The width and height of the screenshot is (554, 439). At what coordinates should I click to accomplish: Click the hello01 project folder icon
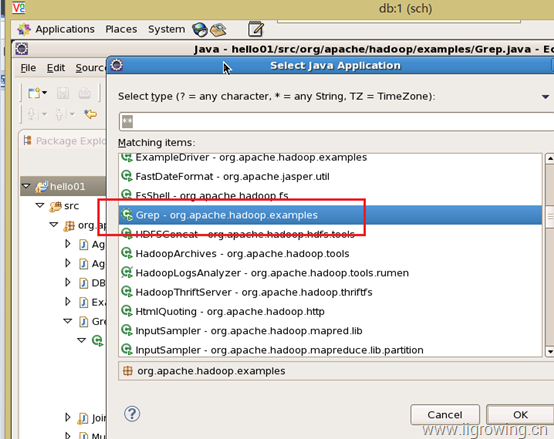[41, 186]
